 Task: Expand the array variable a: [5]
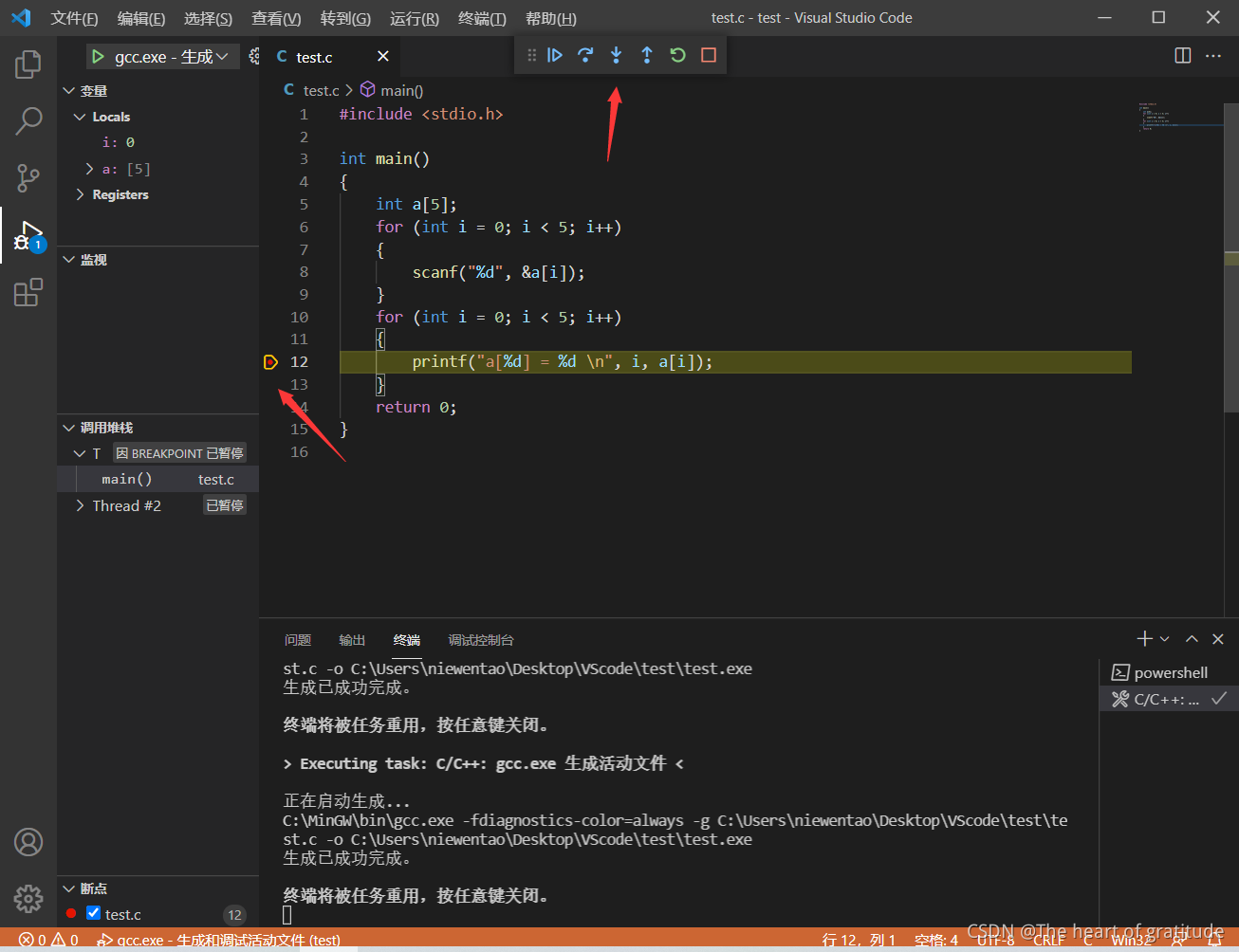click(x=90, y=169)
